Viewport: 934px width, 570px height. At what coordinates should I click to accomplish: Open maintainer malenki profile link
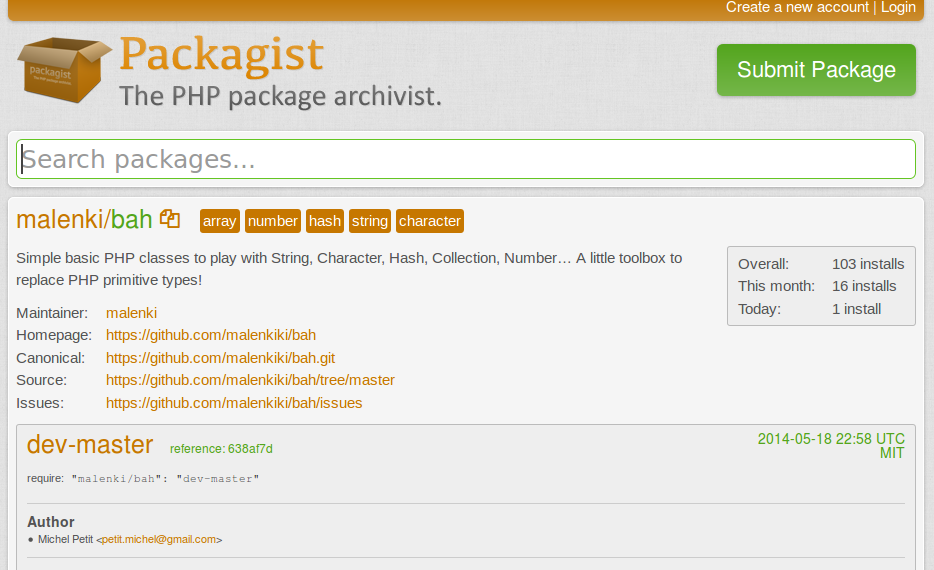pyautogui.click(x=131, y=313)
